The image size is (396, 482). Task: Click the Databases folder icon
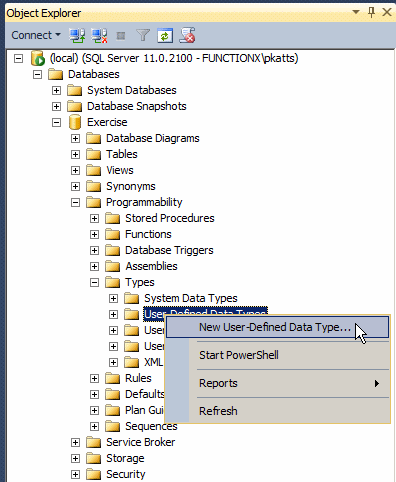pos(55,74)
